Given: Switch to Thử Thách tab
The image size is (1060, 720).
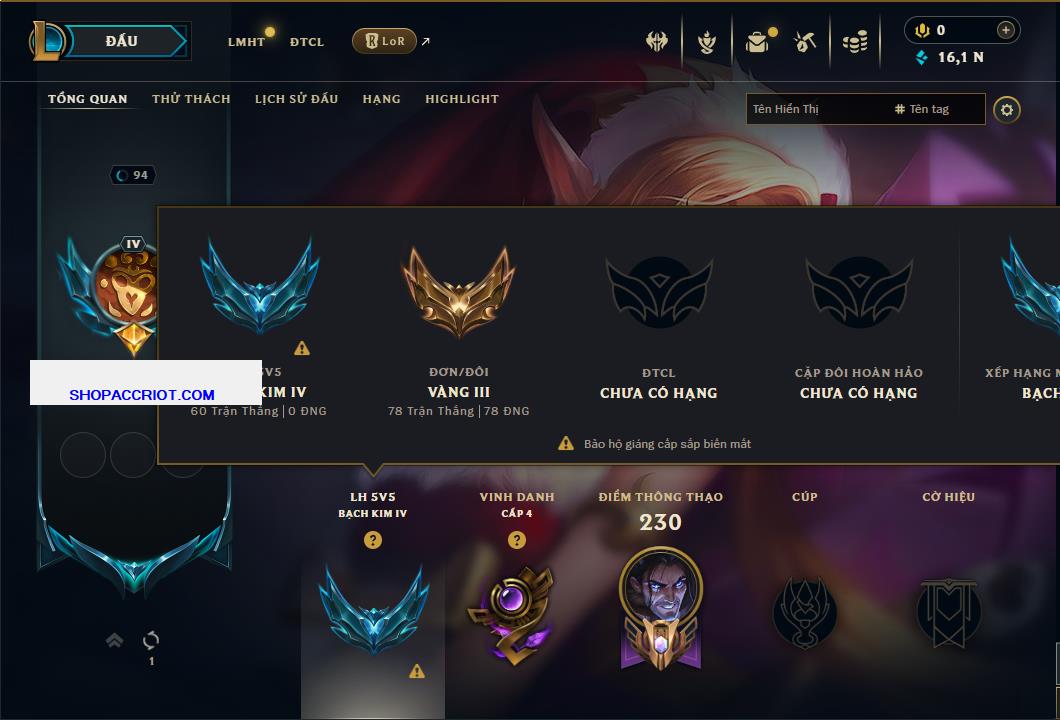Looking at the screenshot, I should (191, 99).
